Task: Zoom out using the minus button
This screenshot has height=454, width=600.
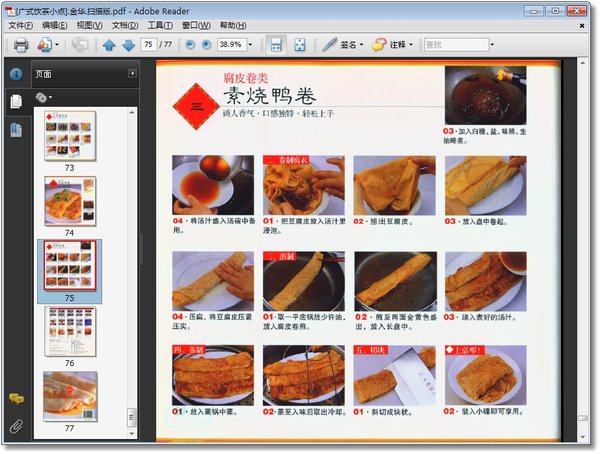Action: click(190, 45)
